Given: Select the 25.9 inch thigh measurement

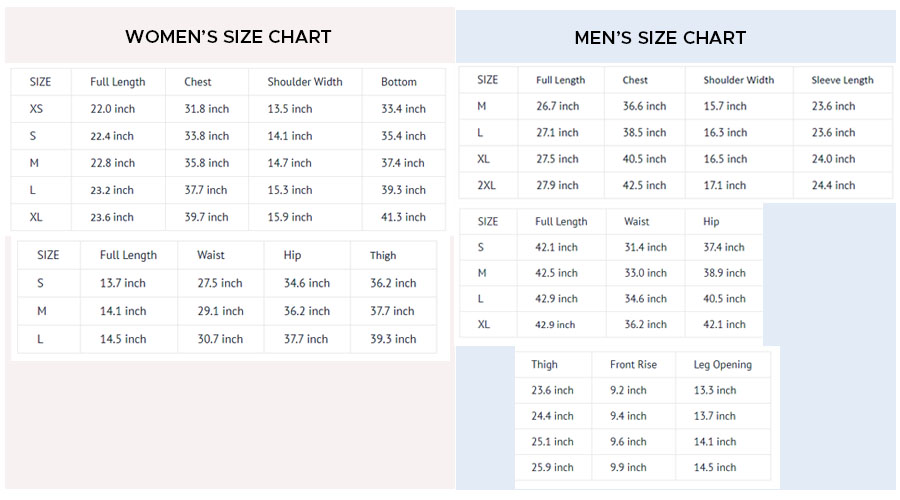Looking at the screenshot, I should (552, 467).
